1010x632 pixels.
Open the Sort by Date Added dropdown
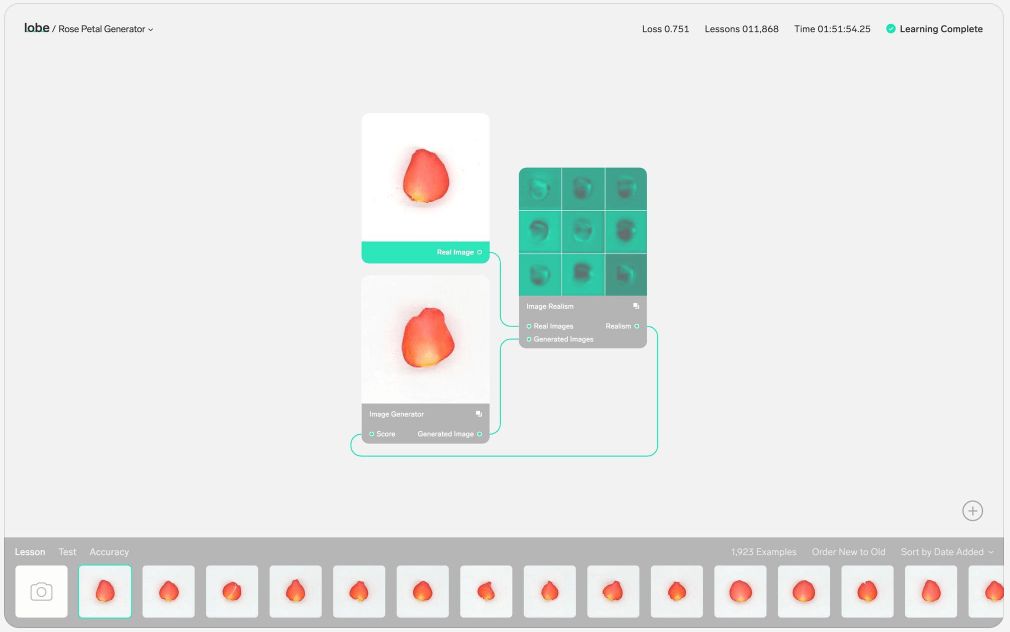(x=946, y=552)
